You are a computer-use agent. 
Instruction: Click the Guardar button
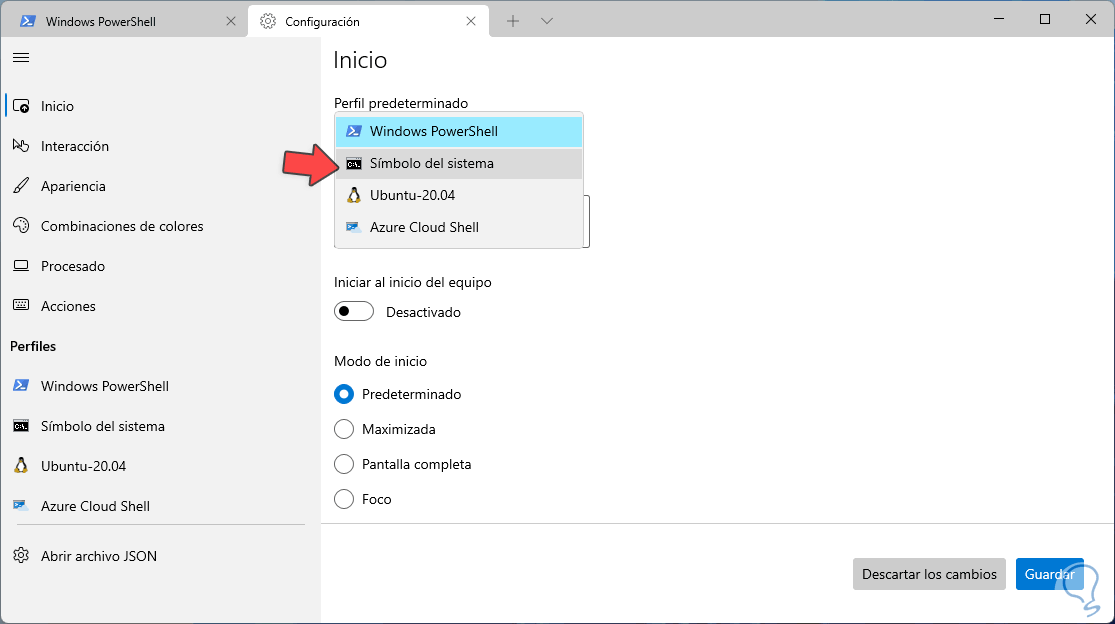point(1049,574)
